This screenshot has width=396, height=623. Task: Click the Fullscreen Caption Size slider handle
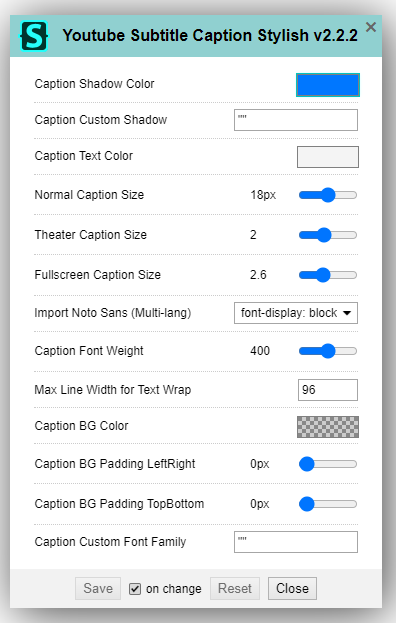click(323, 275)
